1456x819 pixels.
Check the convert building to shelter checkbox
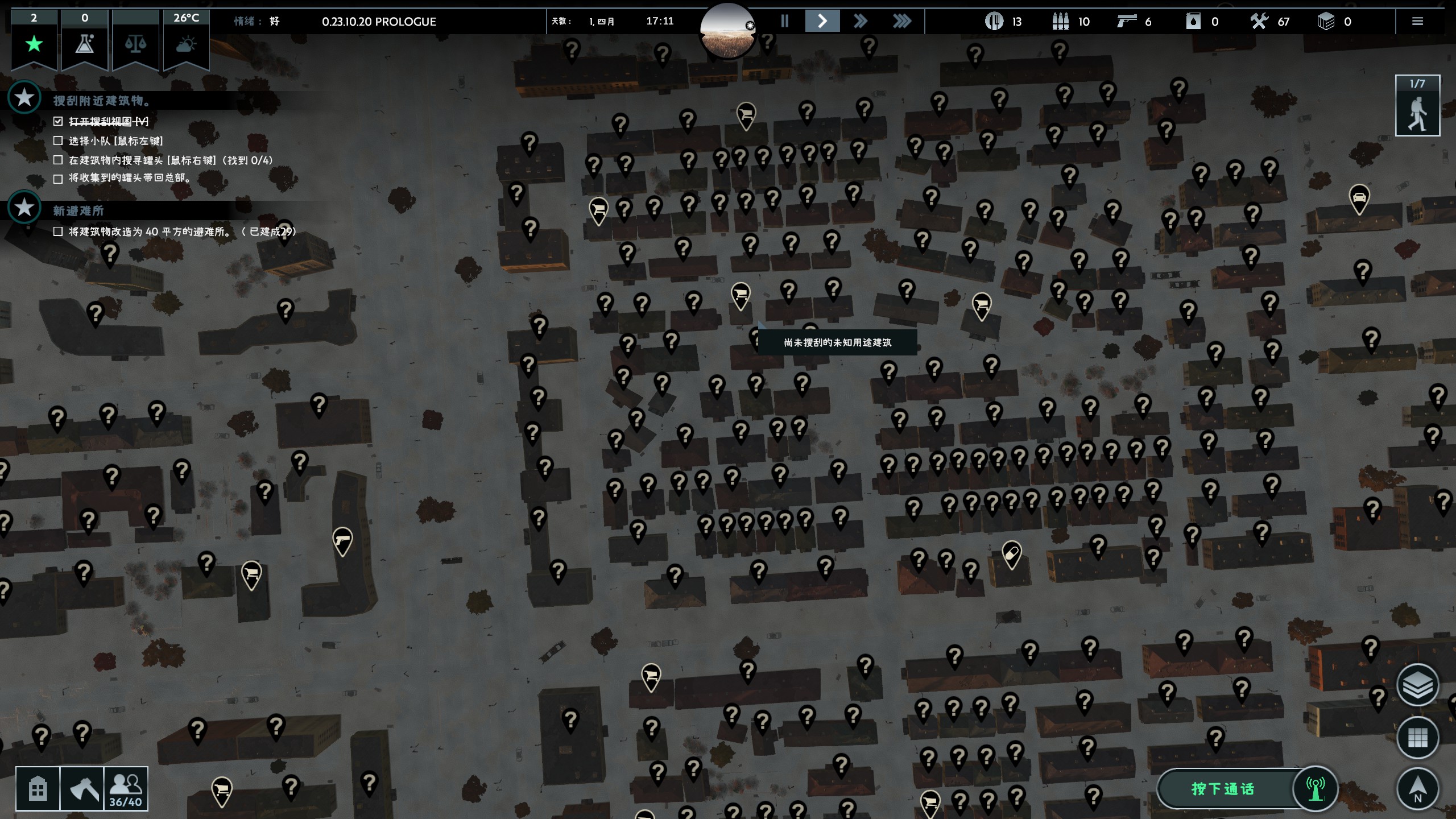tap(58, 231)
